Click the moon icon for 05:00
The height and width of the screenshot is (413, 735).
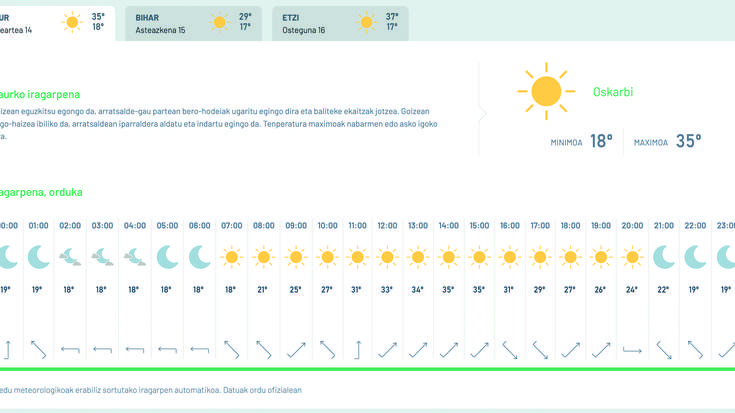pyautogui.click(x=167, y=257)
